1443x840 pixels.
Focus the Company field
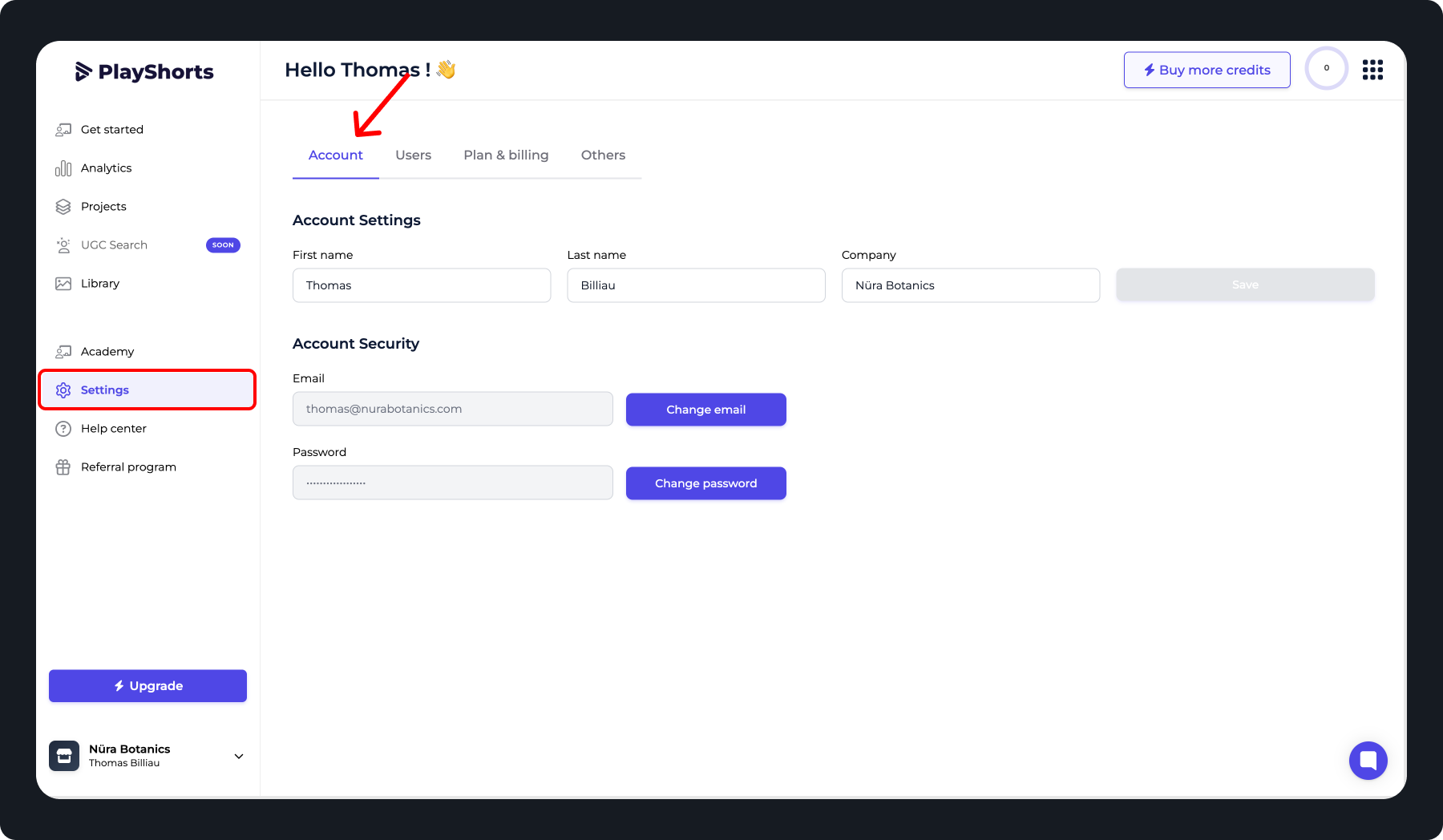coord(971,285)
